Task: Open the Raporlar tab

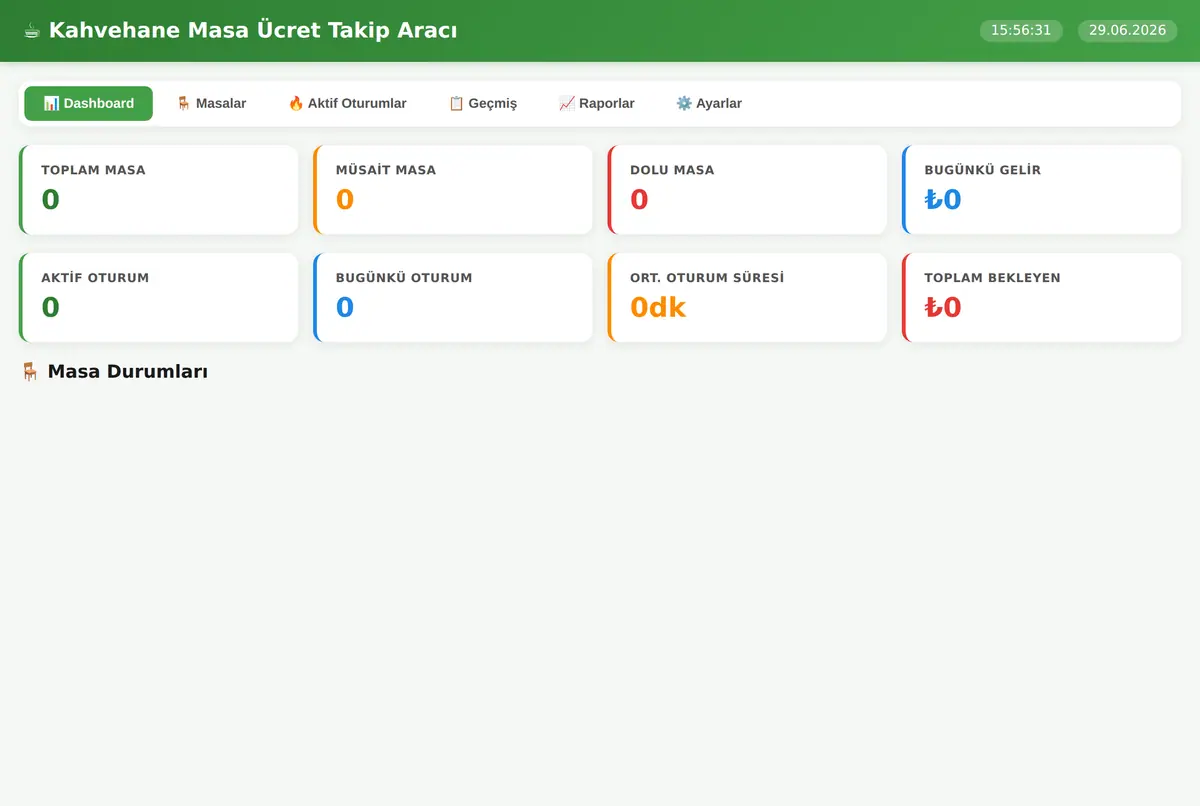Action: pyautogui.click(x=597, y=103)
